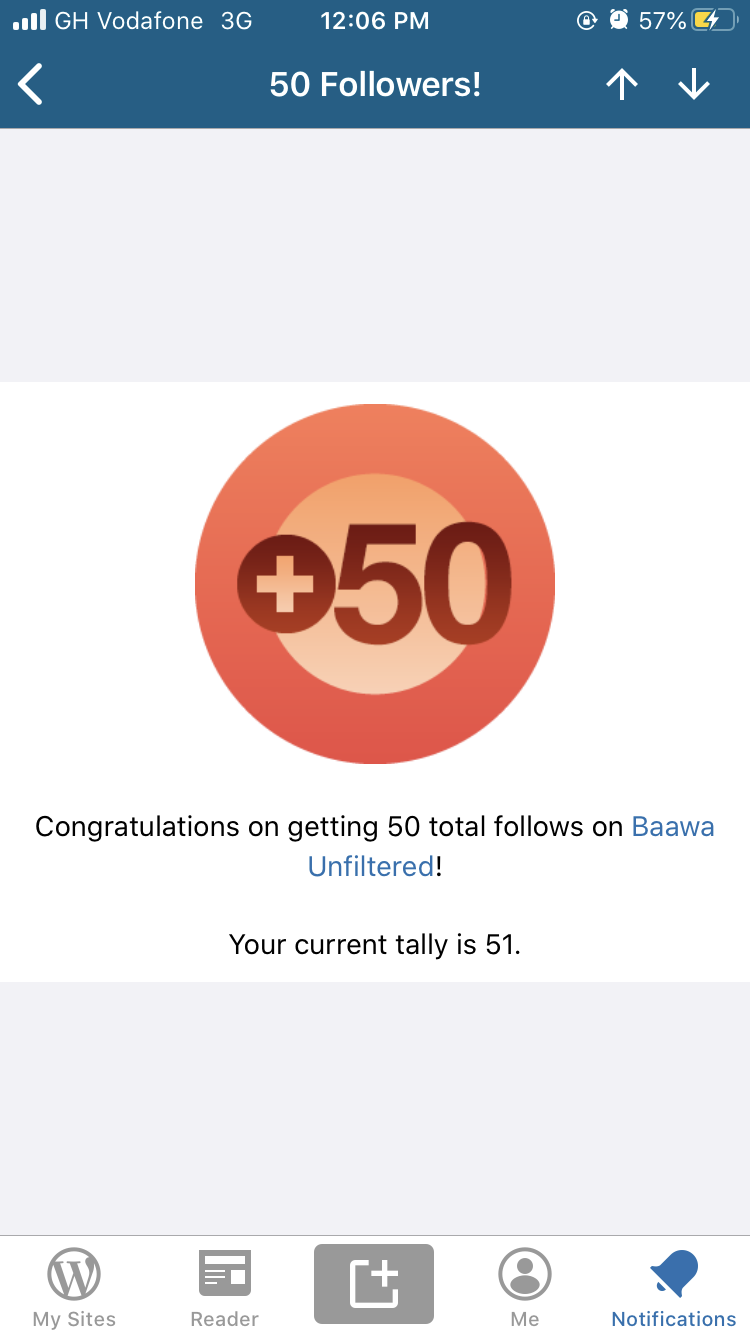The width and height of the screenshot is (750, 1334).
Task: Tap the cellular signal bars icon
Action: [x=29, y=21]
